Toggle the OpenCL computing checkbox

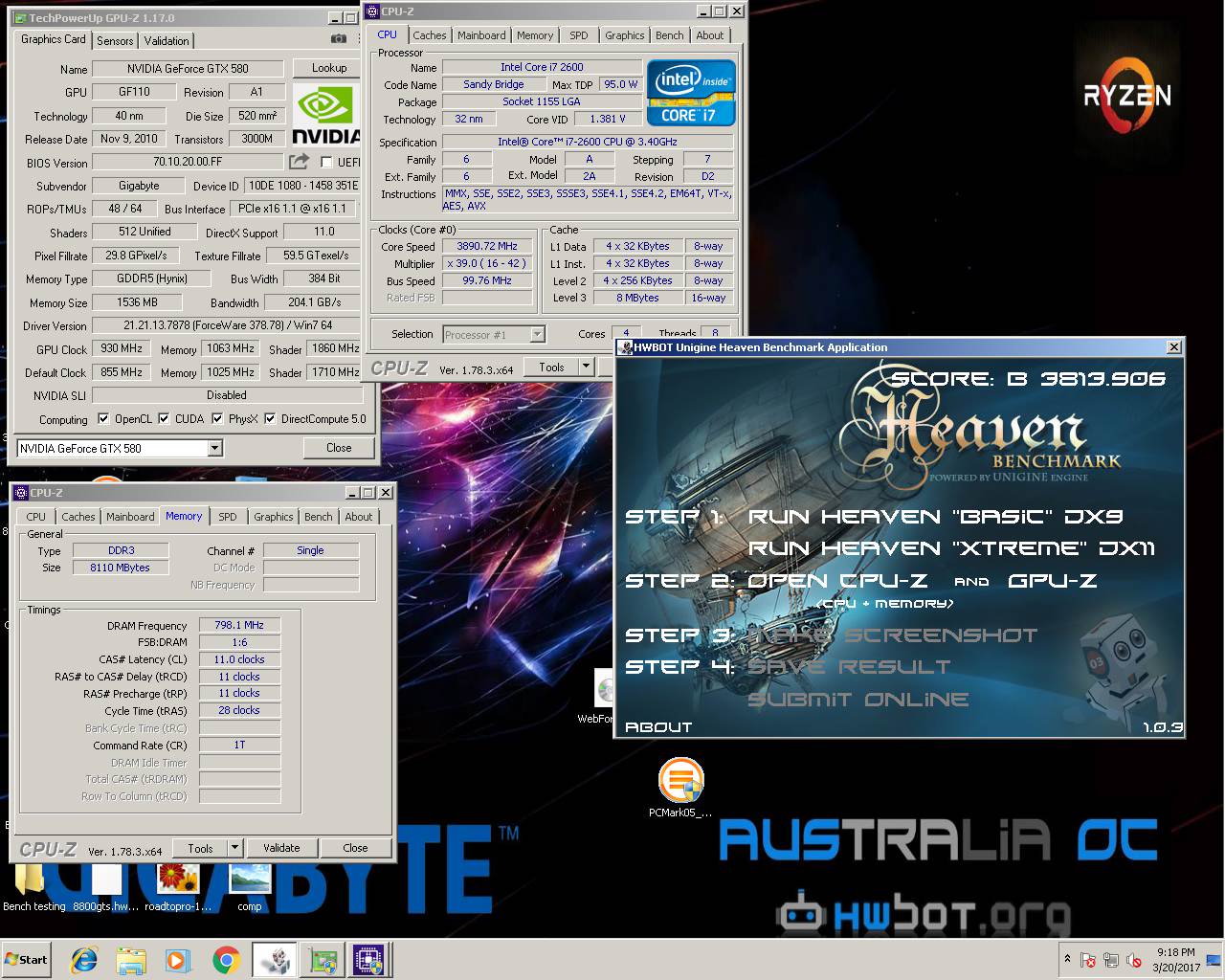click(x=103, y=418)
